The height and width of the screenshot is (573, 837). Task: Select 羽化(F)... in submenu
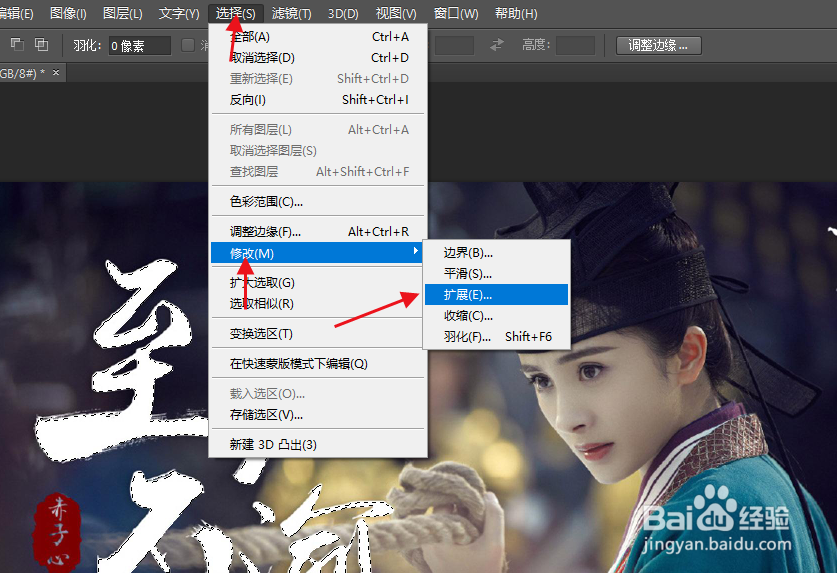[x=496, y=337]
